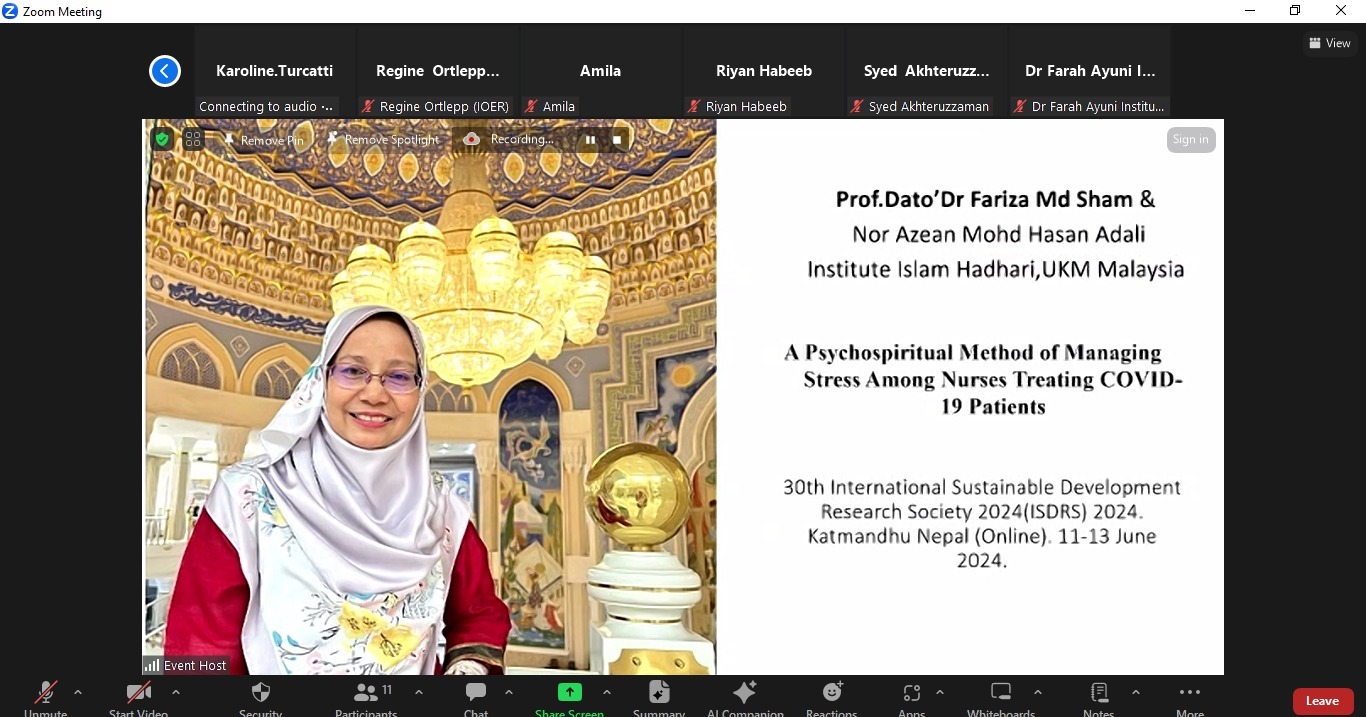
Task: Expand audio options arrow beside Unmute
Action: coord(78,692)
